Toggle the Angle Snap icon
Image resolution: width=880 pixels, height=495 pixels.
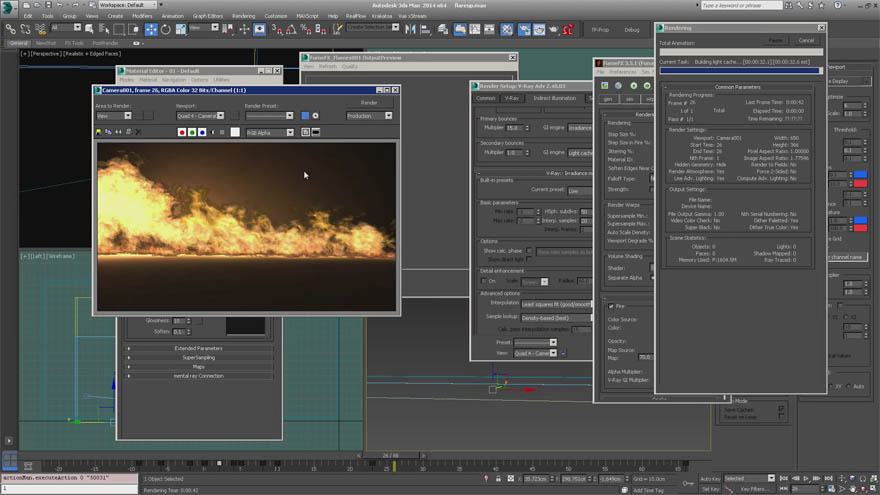[x=291, y=29]
